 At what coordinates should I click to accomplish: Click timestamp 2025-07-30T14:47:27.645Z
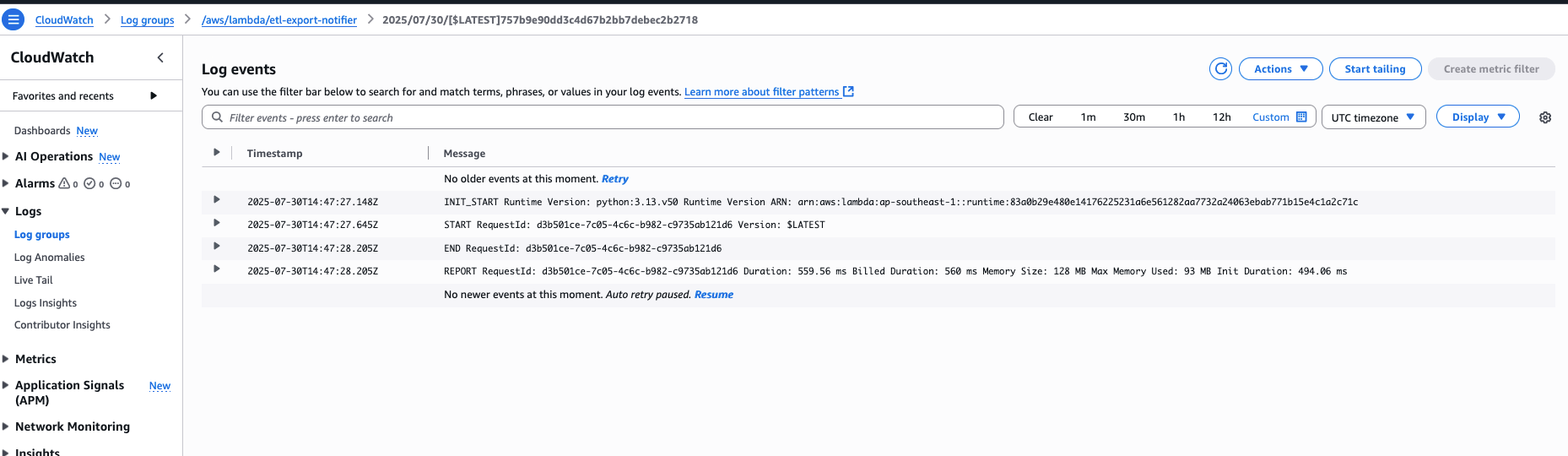point(312,225)
